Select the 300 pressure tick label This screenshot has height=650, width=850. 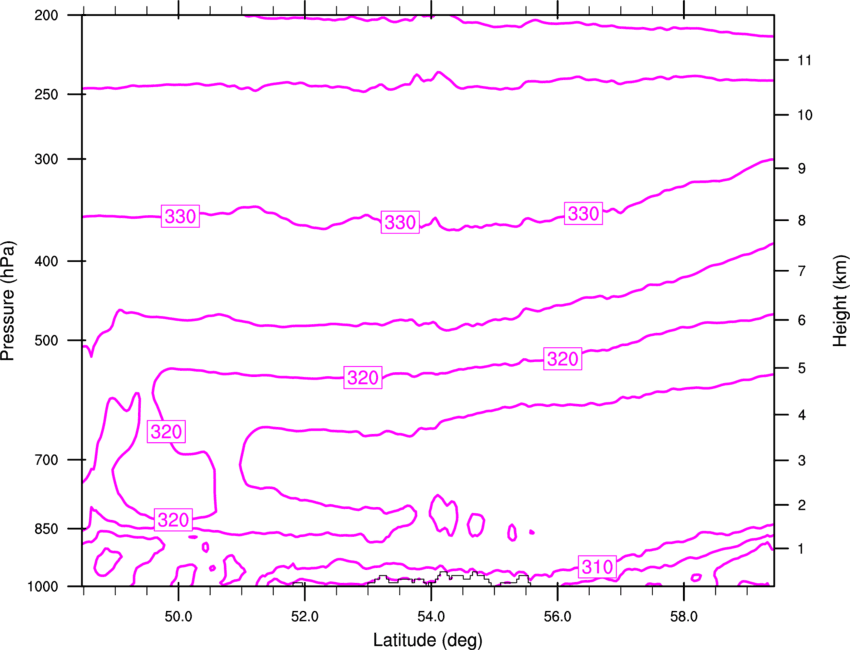coord(46,159)
